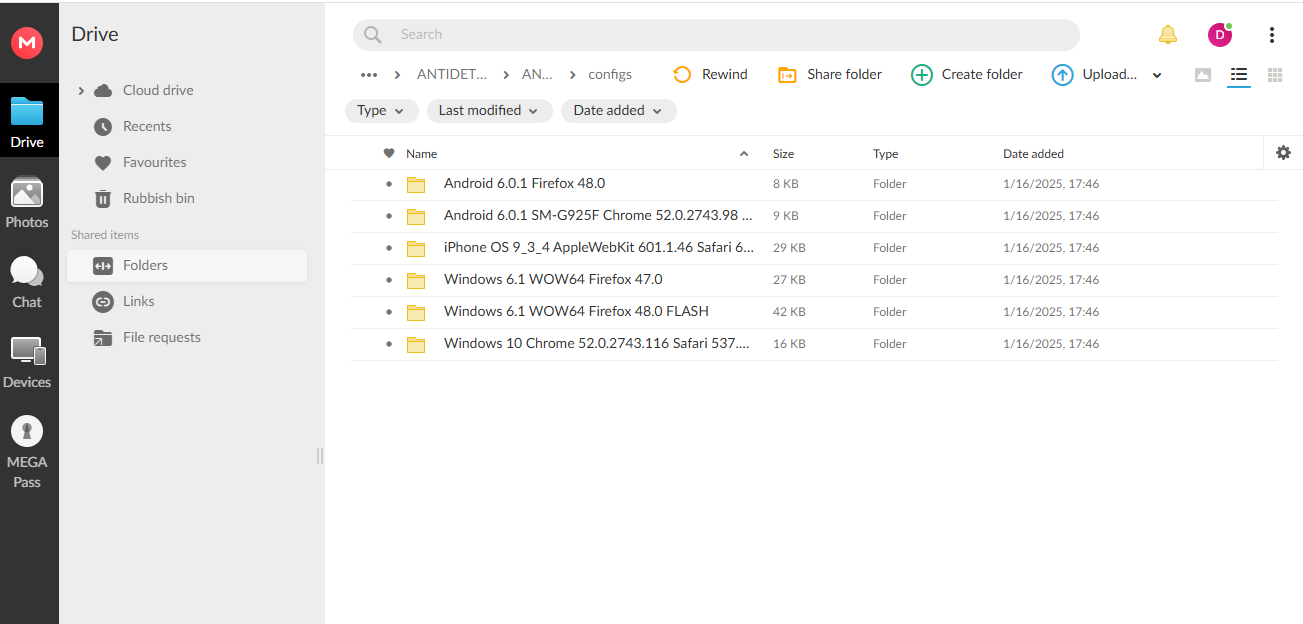Switch to thumbnail grid view
1303x624 pixels.
(1274, 75)
